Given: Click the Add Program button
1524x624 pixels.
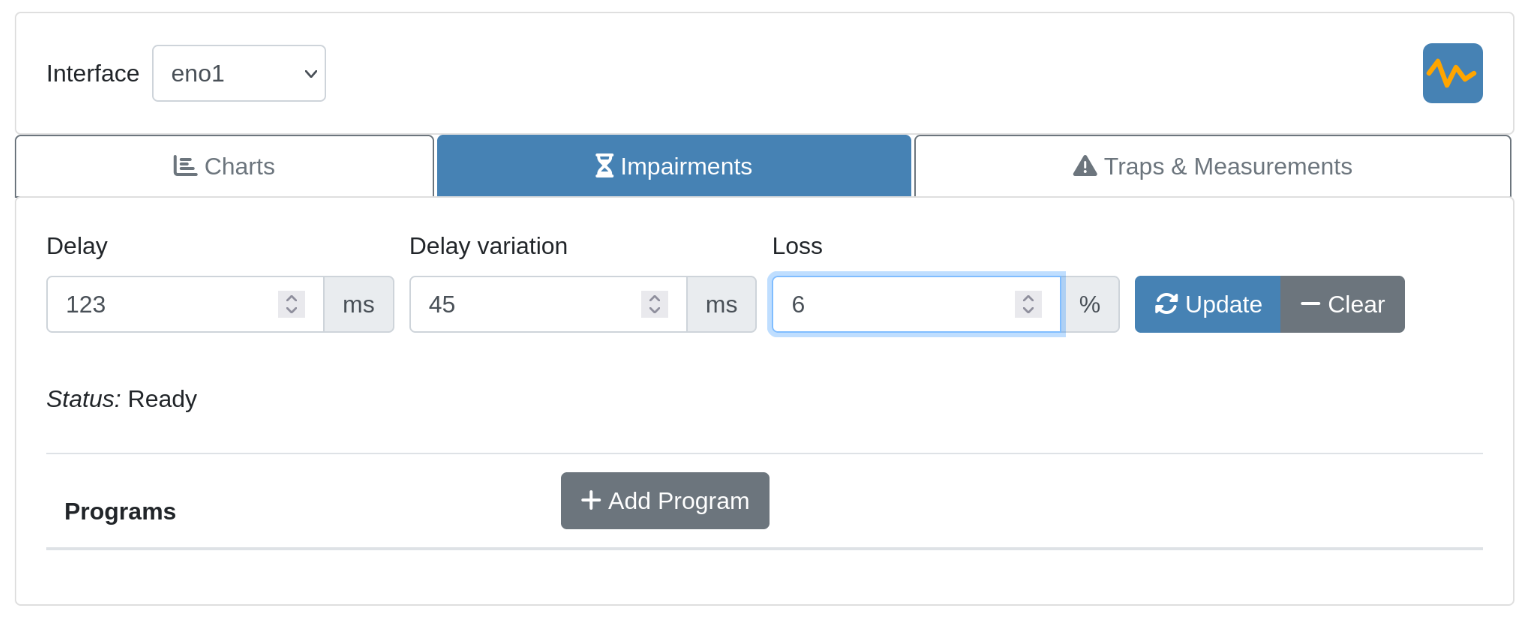Looking at the screenshot, I should (x=665, y=500).
